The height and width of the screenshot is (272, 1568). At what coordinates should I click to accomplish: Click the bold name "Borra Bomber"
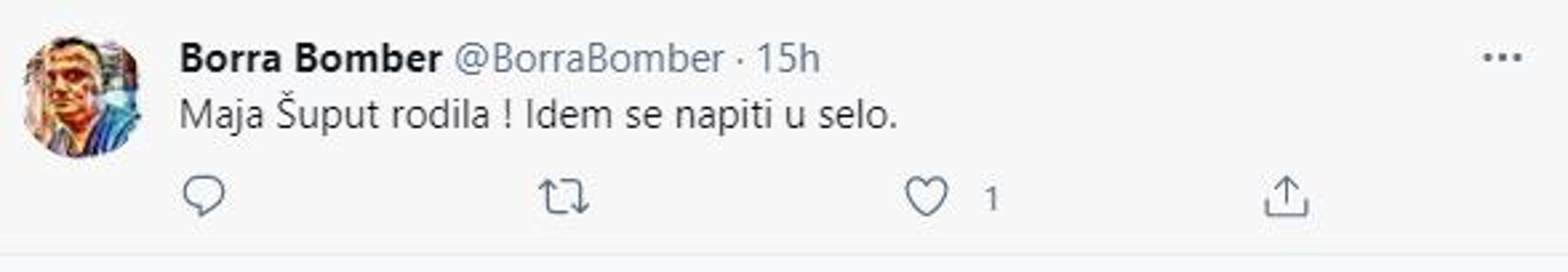[311, 59]
